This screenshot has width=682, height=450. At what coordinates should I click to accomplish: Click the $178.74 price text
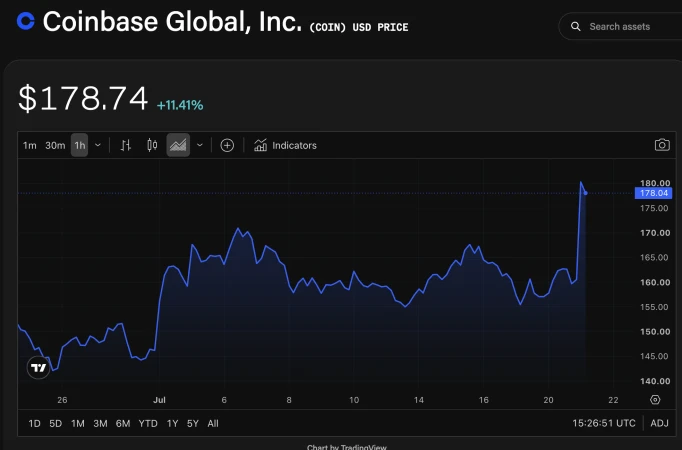point(83,99)
